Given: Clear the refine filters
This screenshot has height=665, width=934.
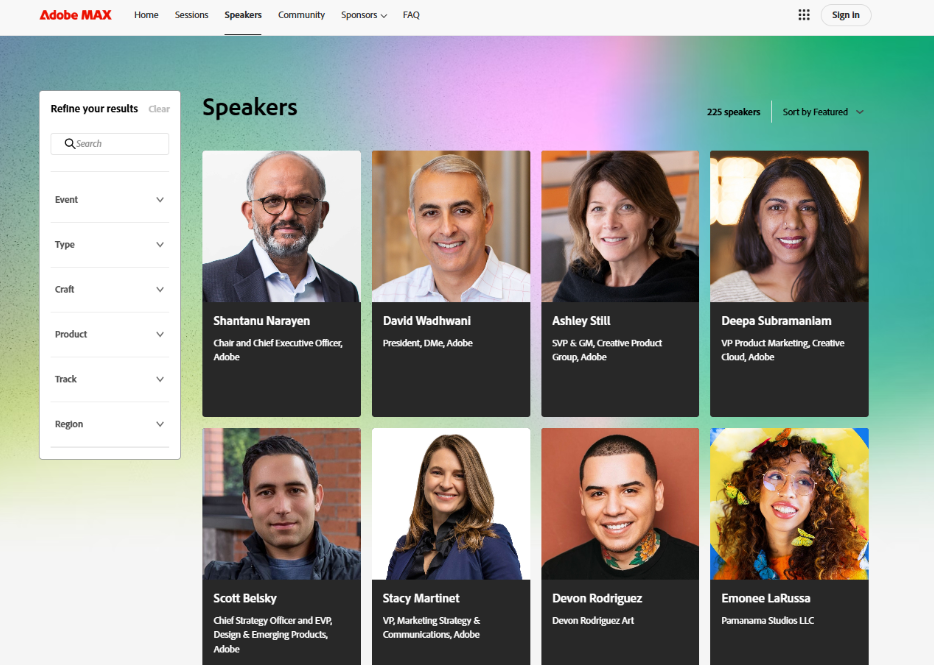Looking at the screenshot, I should (159, 109).
